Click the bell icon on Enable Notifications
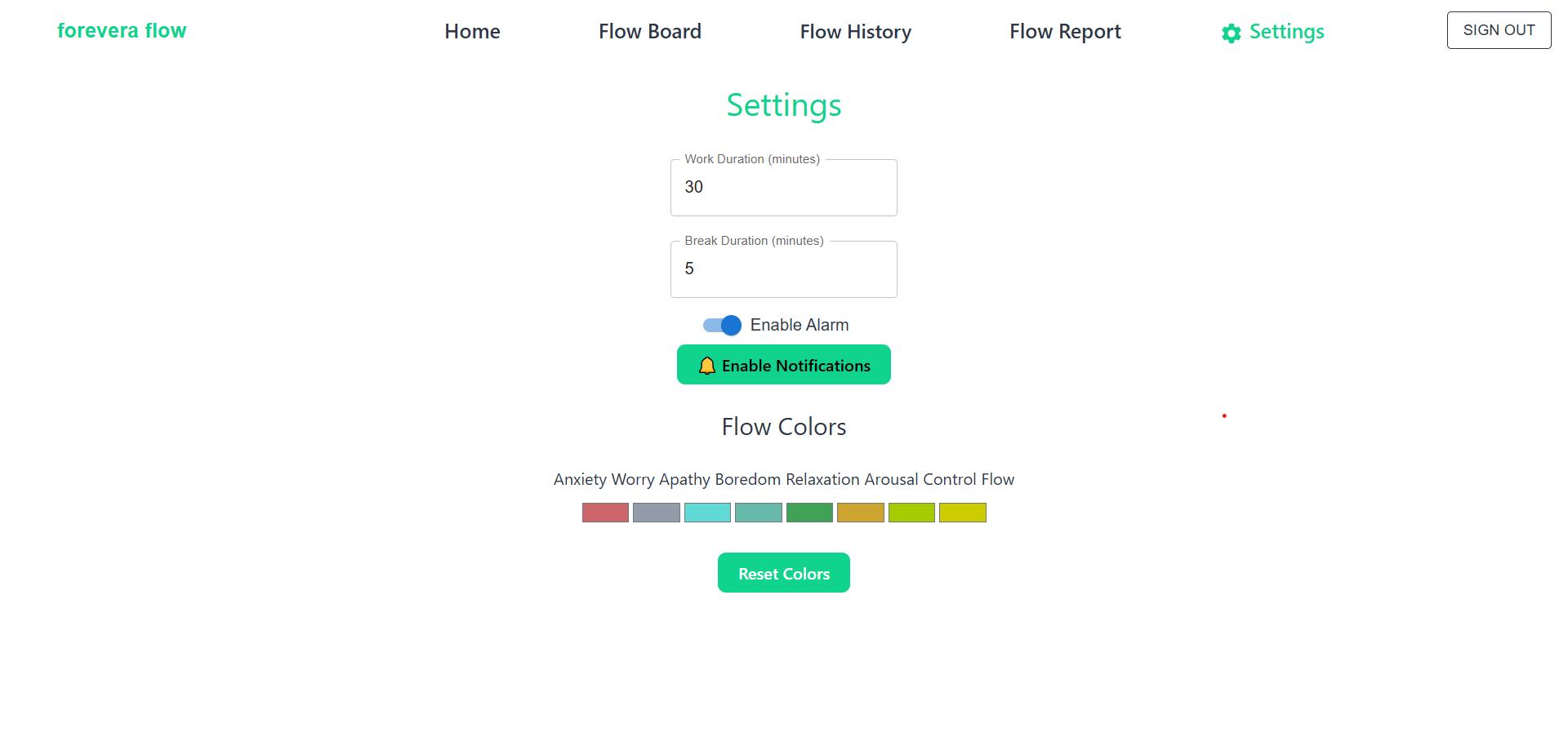The height and width of the screenshot is (755, 1568). (x=707, y=365)
